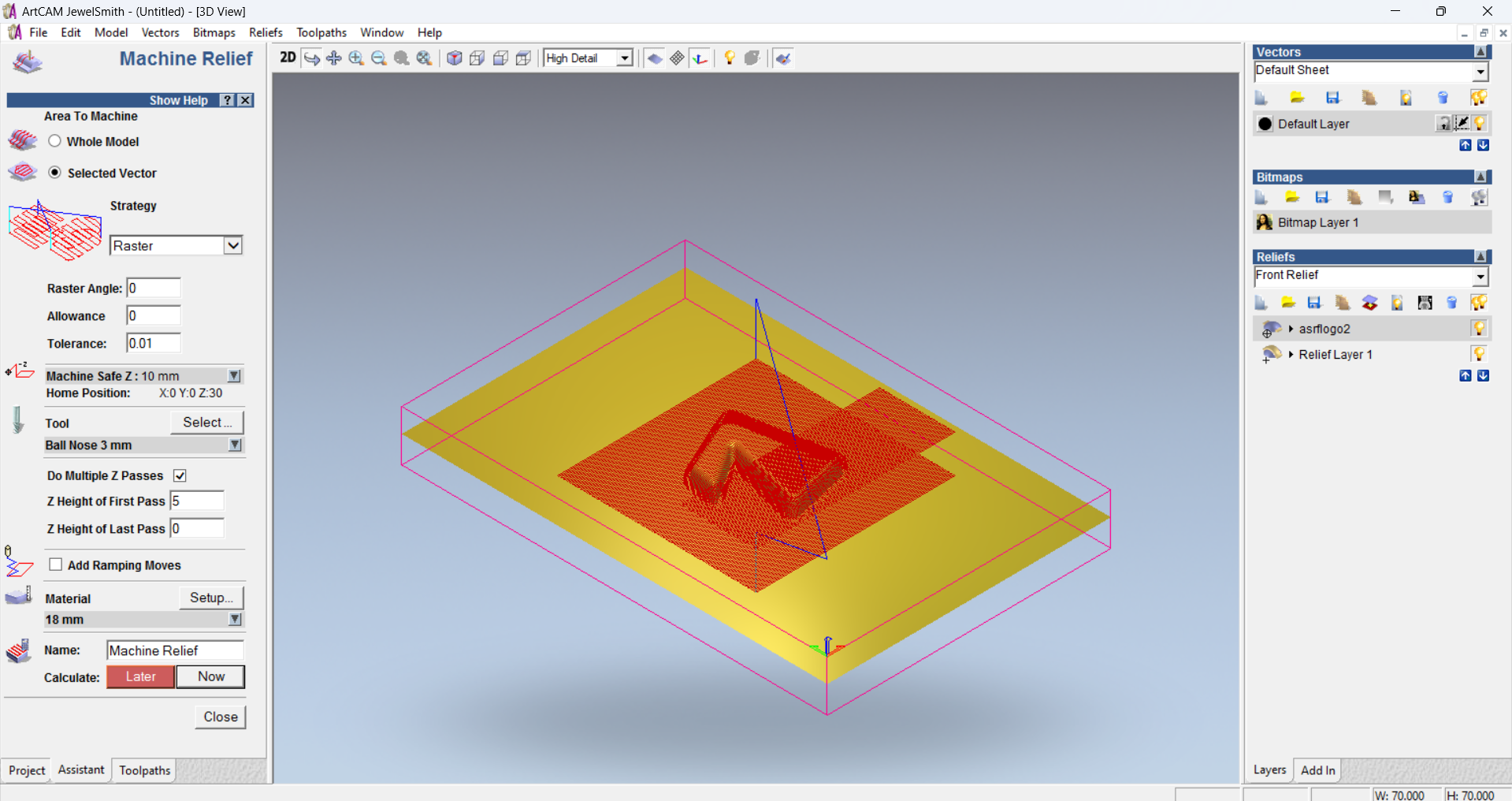The height and width of the screenshot is (801, 1512).
Task: Open the Toolpaths menu
Action: coord(321,32)
